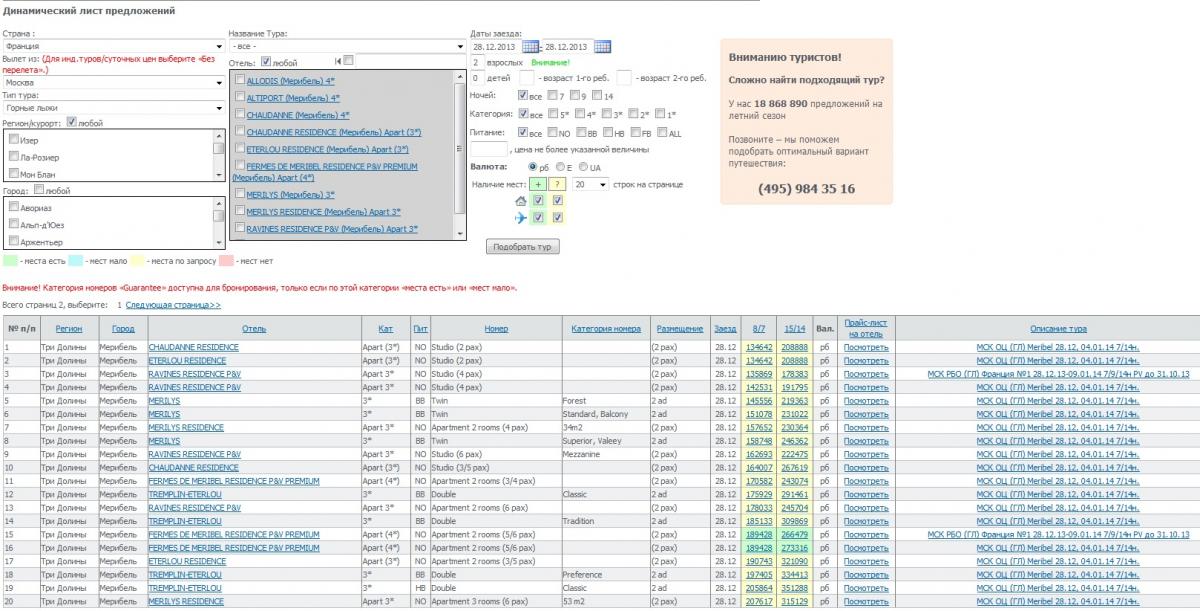The image size is (1200, 611).
Task: Click the hotel house icon
Action: pos(520,201)
